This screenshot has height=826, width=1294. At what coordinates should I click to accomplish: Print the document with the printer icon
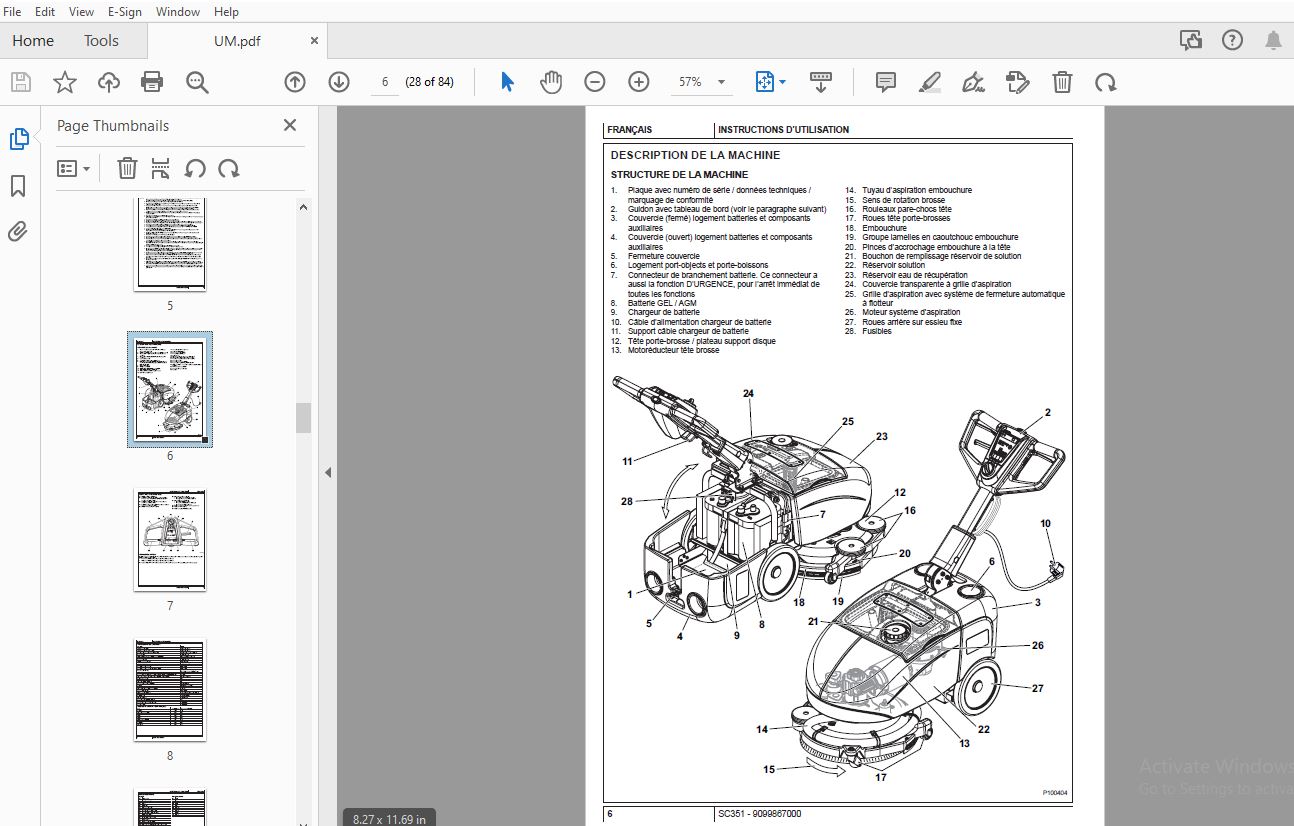(x=152, y=83)
